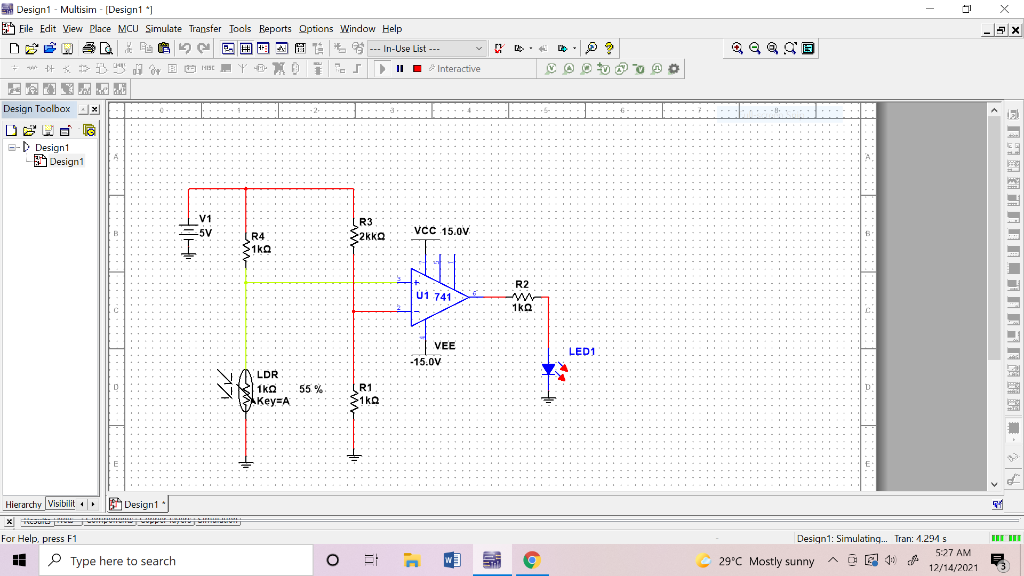Run the simulation with the play button
Viewport: 1024px width, 576px height.
[x=383, y=68]
